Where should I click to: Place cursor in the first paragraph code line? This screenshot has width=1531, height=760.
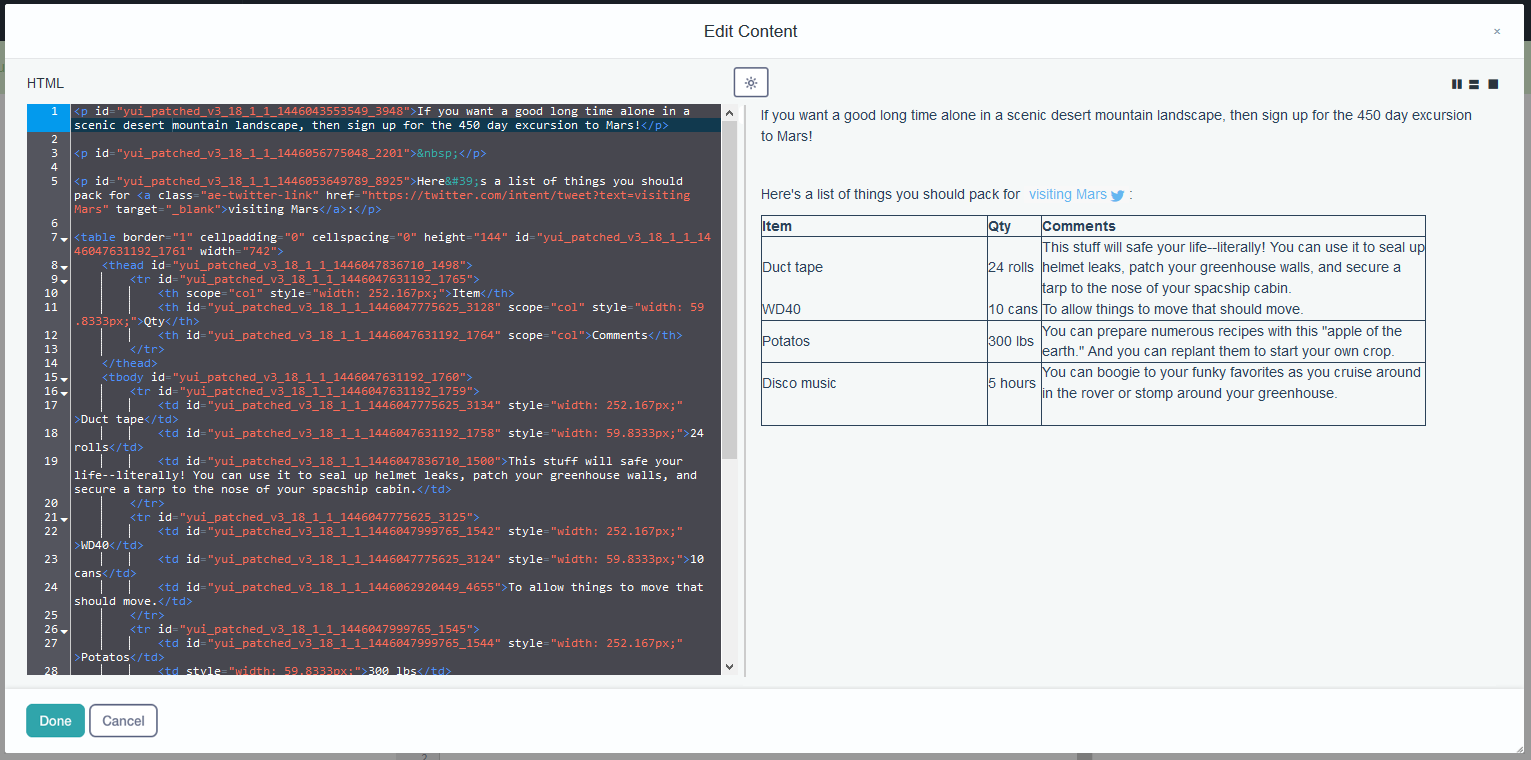pos(395,118)
